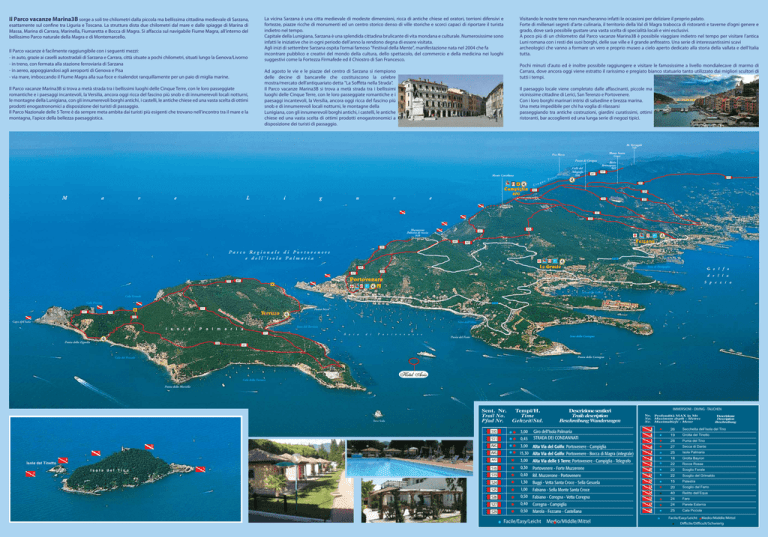Click the Golfo della Spezia sea label

pos(718,275)
